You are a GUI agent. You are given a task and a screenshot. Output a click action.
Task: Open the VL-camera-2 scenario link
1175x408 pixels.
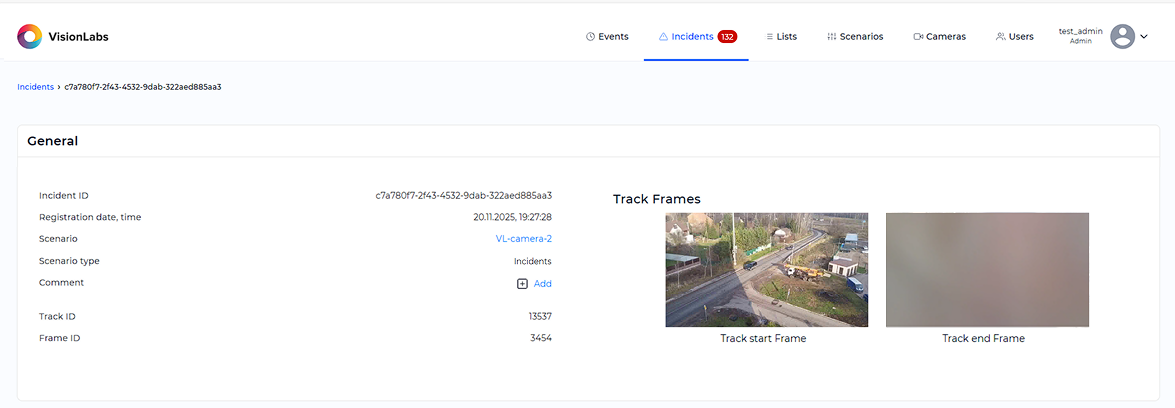coord(524,239)
